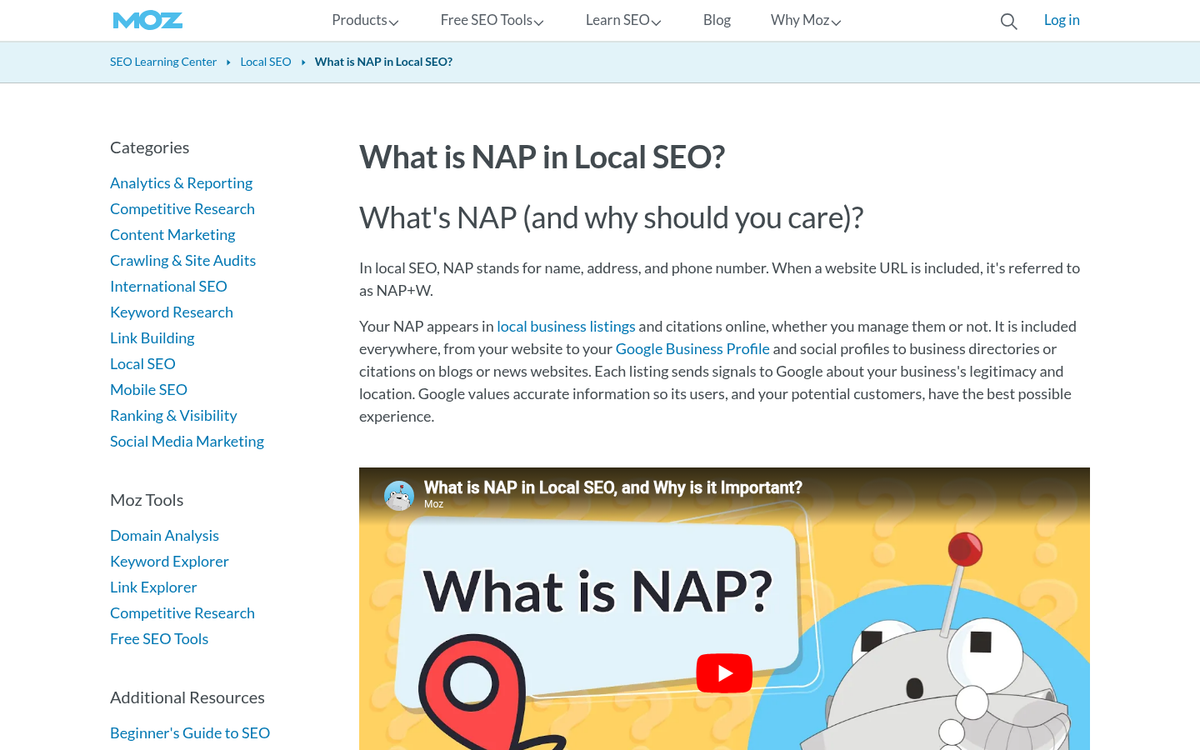Open the Blog menu item
Image resolution: width=1200 pixels, height=750 pixels.
click(717, 20)
